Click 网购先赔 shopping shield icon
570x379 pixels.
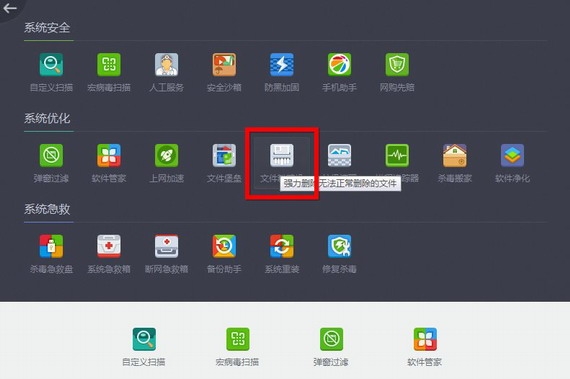tap(397, 65)
